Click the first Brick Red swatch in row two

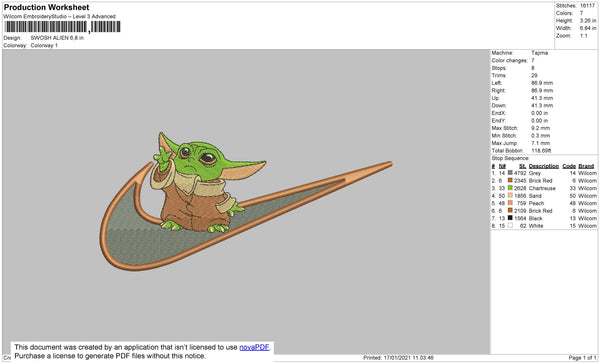tap(510, 180)
